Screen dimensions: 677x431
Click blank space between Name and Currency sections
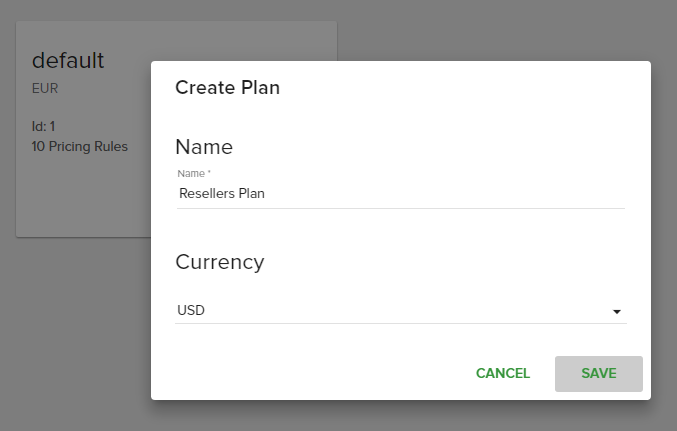(401, 230)
